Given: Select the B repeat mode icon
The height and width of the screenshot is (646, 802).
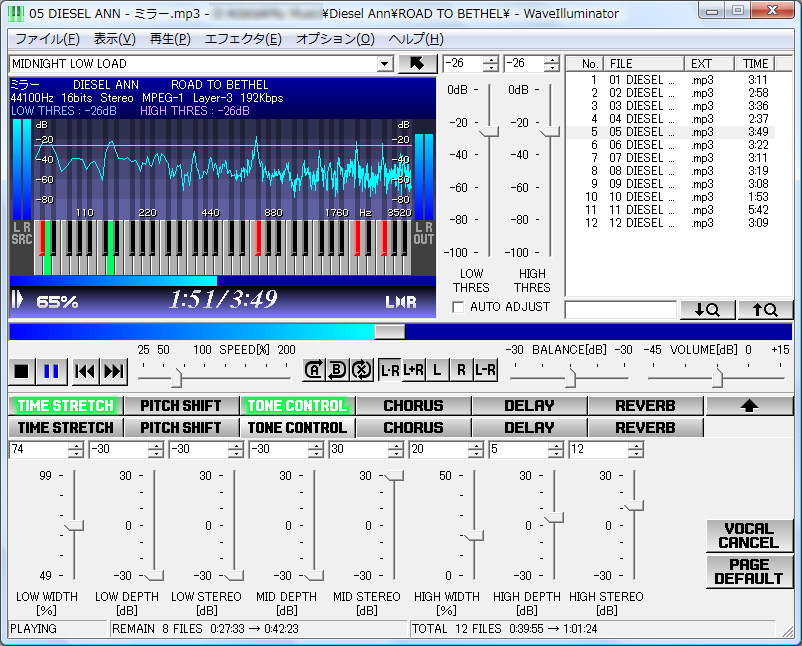Looking at the screenshot, I should click(337, 369).
